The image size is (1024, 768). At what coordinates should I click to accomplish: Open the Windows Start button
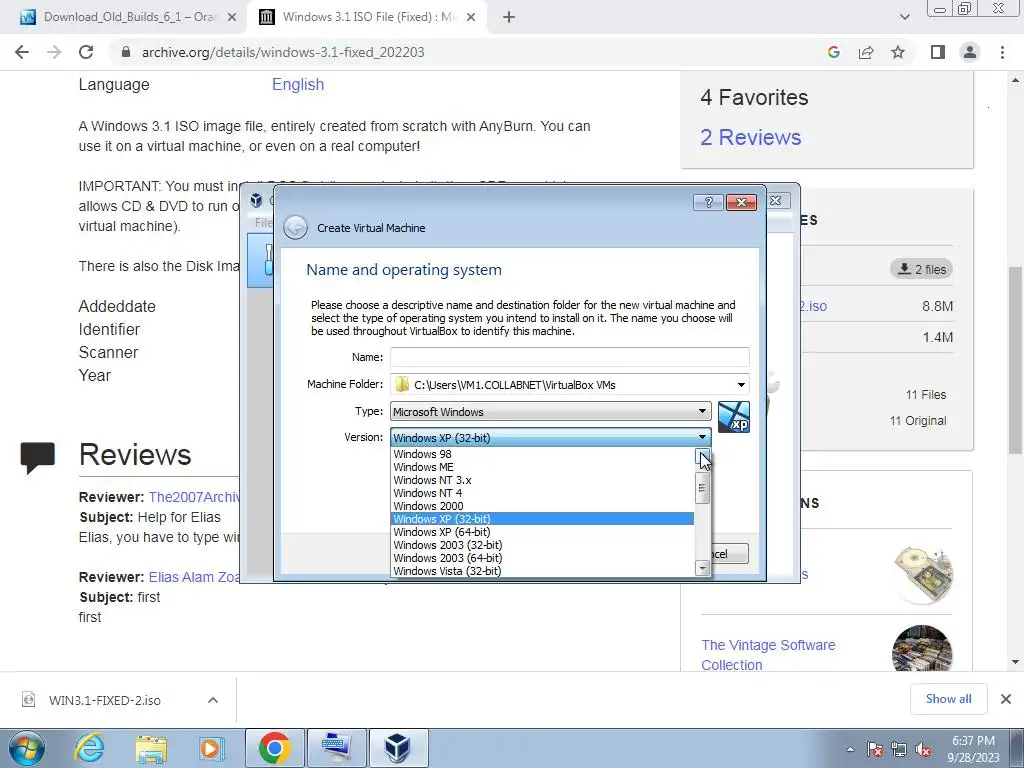pyautogui.click(x=27, y=748)
